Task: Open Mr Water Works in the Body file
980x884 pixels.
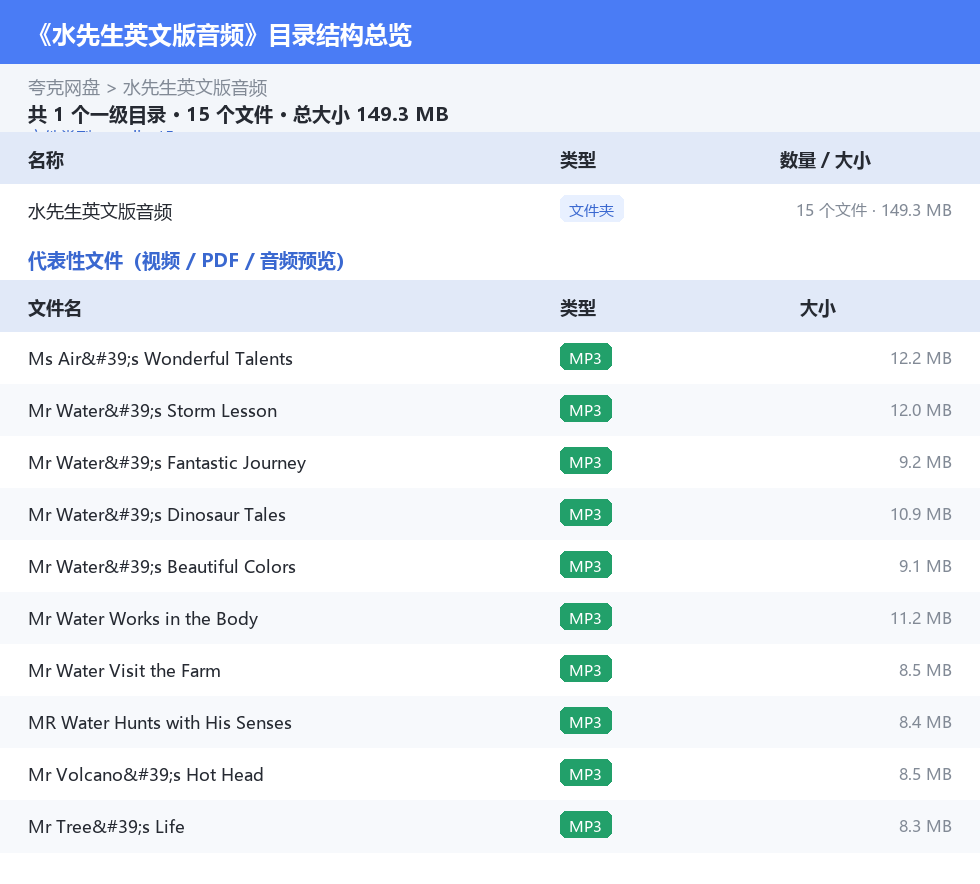Action: point(143,618)
